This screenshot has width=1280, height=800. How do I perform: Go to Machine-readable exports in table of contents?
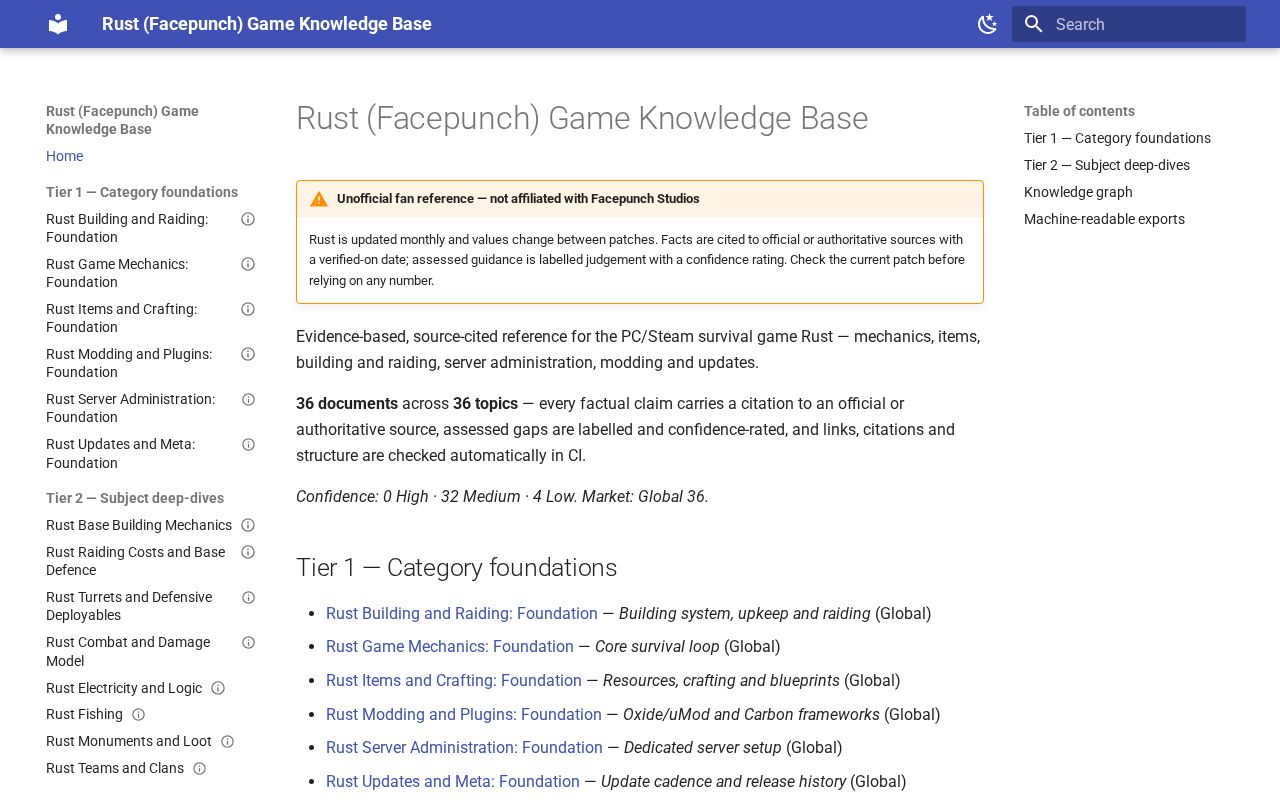[x=1104, y=219]
